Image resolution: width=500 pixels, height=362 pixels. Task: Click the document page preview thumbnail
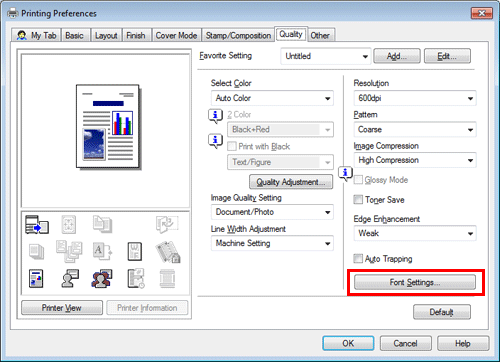click(x=108, y=127)
